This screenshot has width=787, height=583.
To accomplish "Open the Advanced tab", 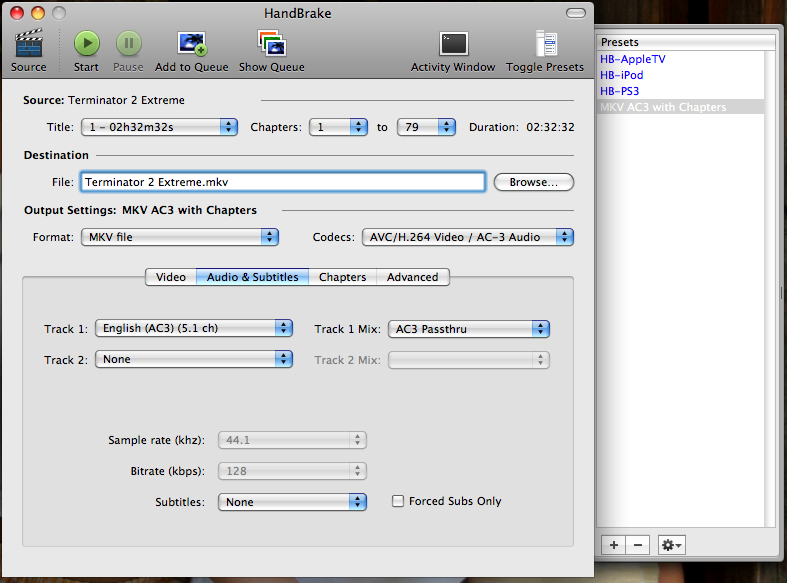I will pyautogui.click(x=413, y=277).
